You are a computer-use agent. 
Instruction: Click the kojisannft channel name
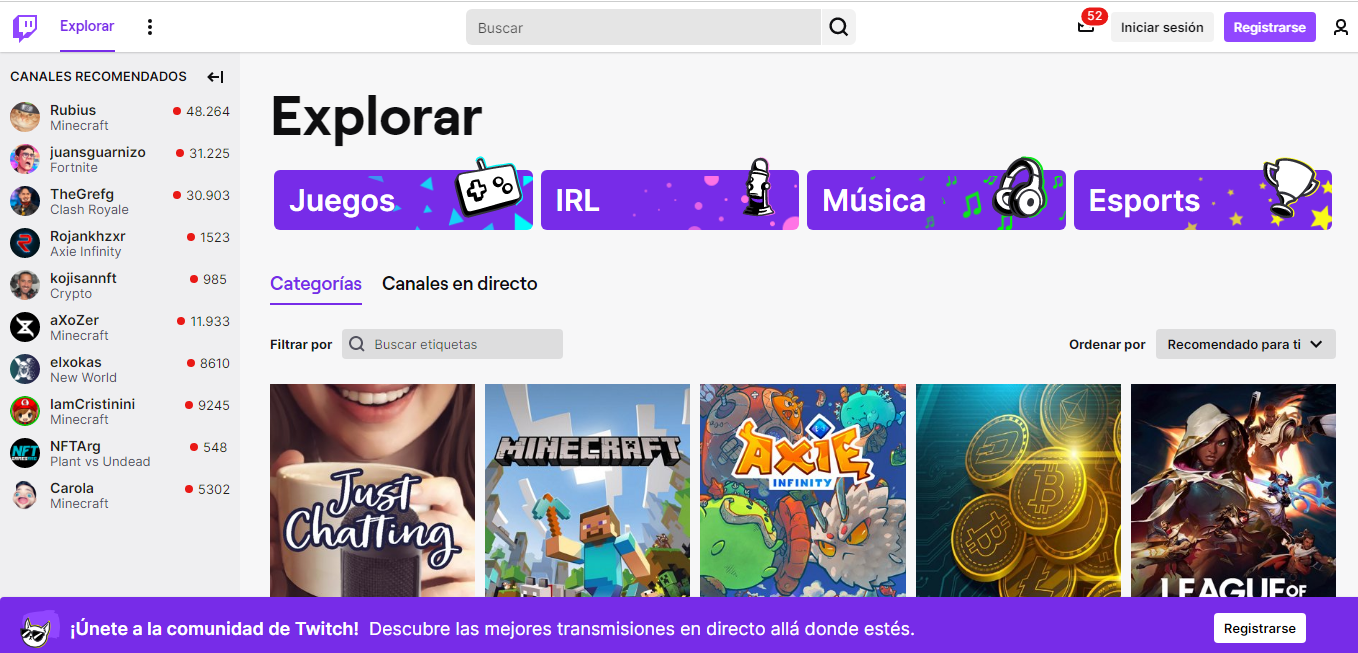pyautogui.click(x=83, y=278)
